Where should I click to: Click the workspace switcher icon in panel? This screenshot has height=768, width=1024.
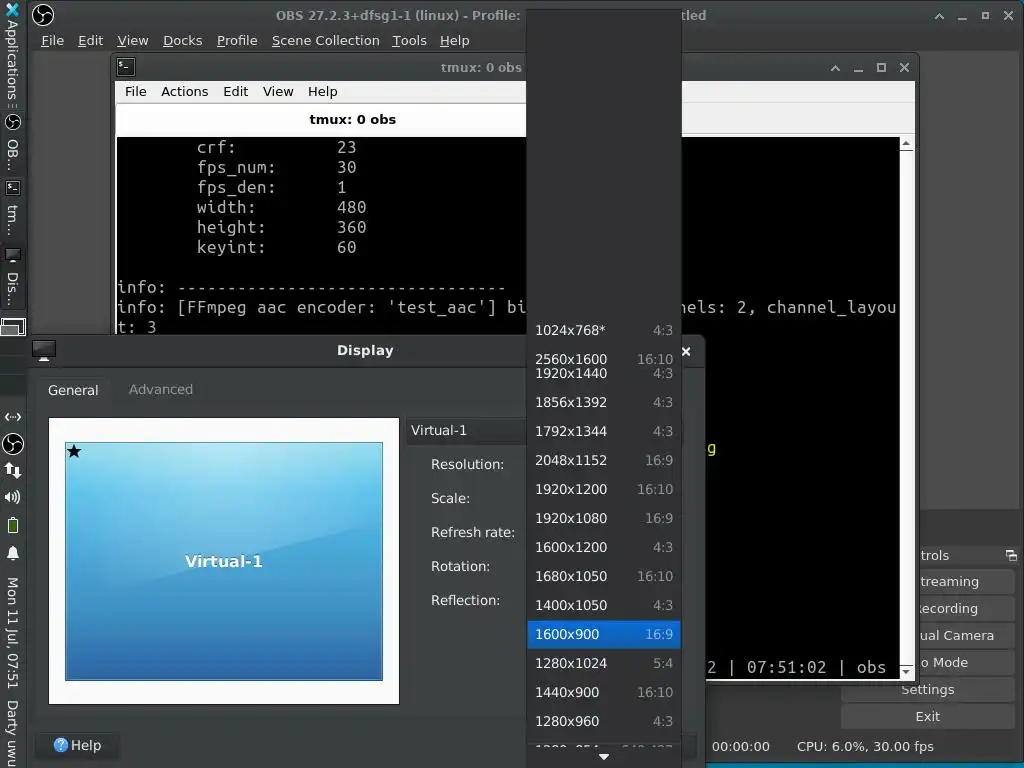[x=13, y=326]
